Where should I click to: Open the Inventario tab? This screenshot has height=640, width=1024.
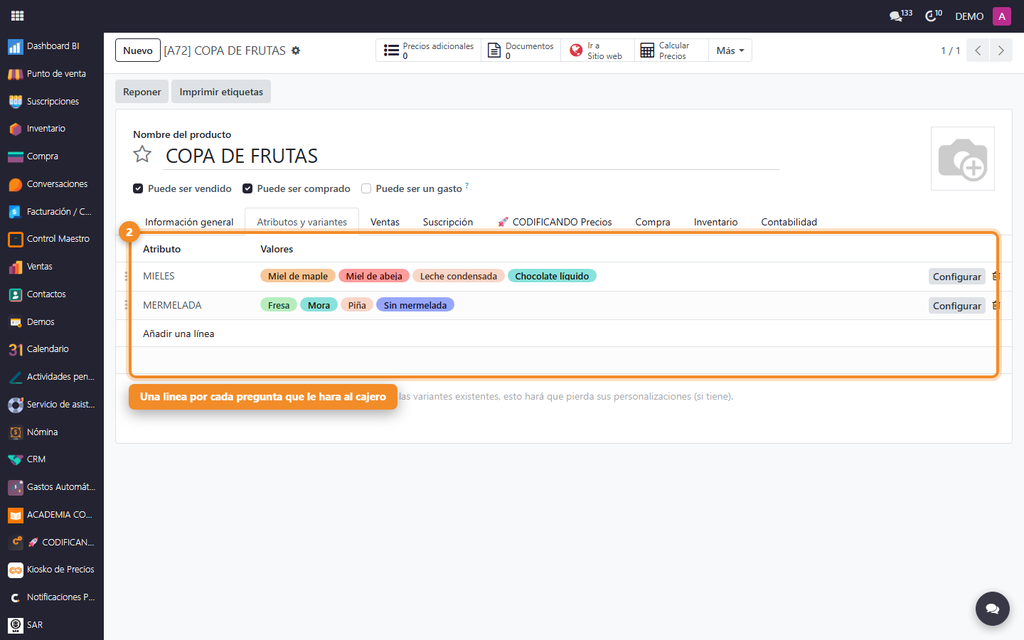coord(715,222)
